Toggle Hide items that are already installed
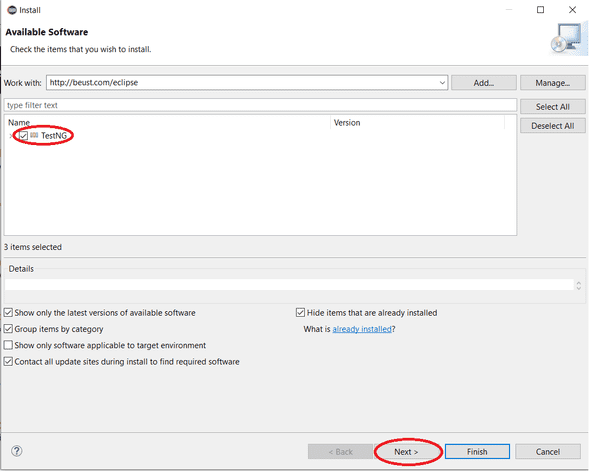 (300, 312)
